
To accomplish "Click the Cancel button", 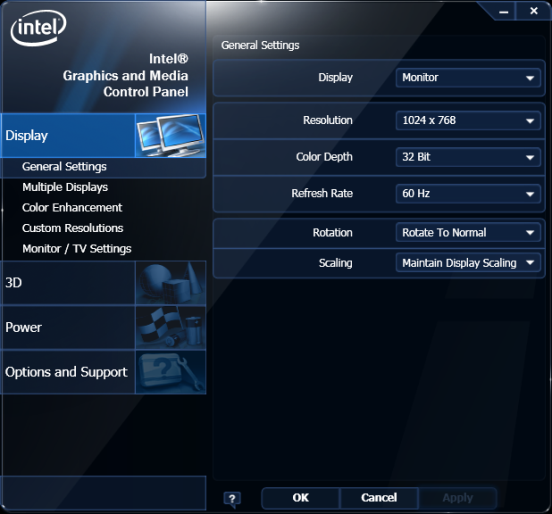I will pyautogui.click(x=379, y=498).
